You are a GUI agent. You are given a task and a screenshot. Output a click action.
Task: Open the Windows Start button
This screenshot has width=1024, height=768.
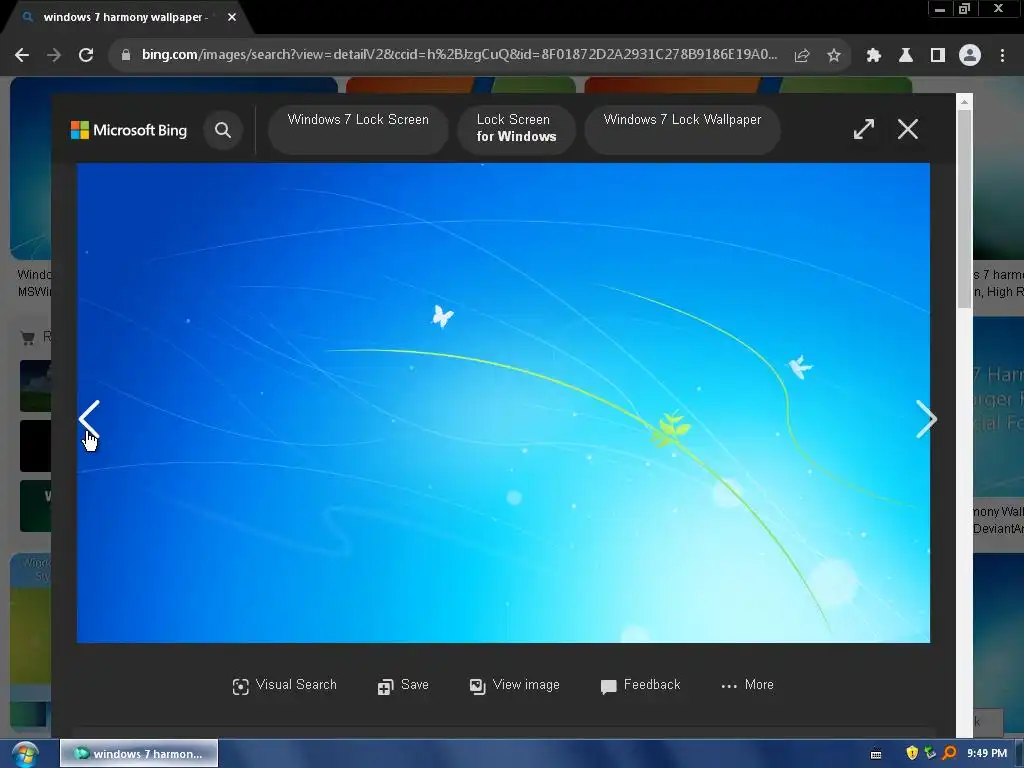(25, 754)
